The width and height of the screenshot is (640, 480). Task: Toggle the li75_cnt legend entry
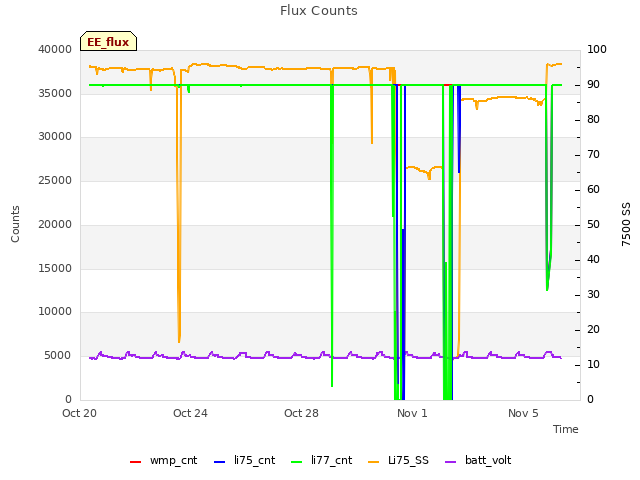[244, 460]
